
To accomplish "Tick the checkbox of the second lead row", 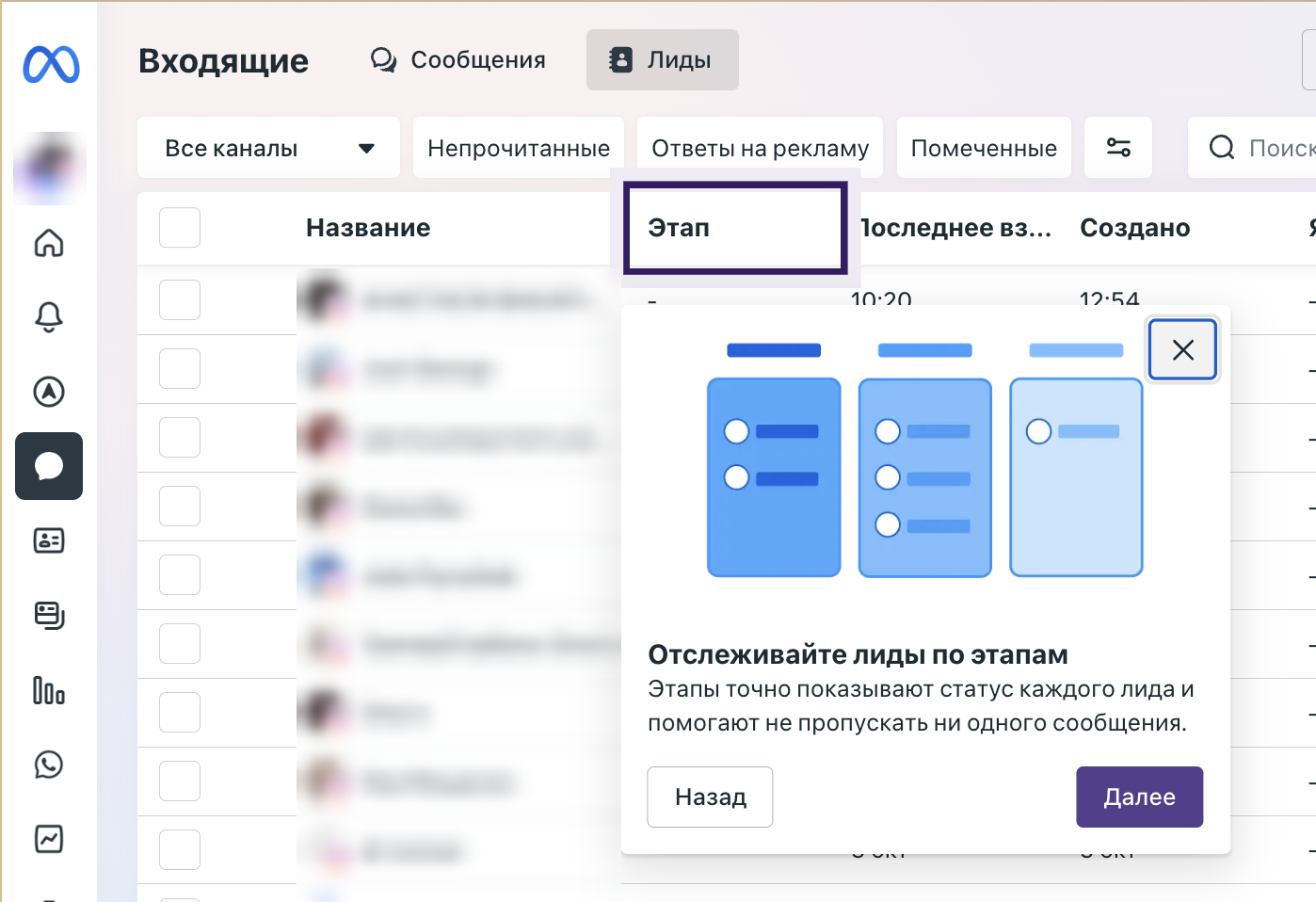I will [x=180, y=369].
